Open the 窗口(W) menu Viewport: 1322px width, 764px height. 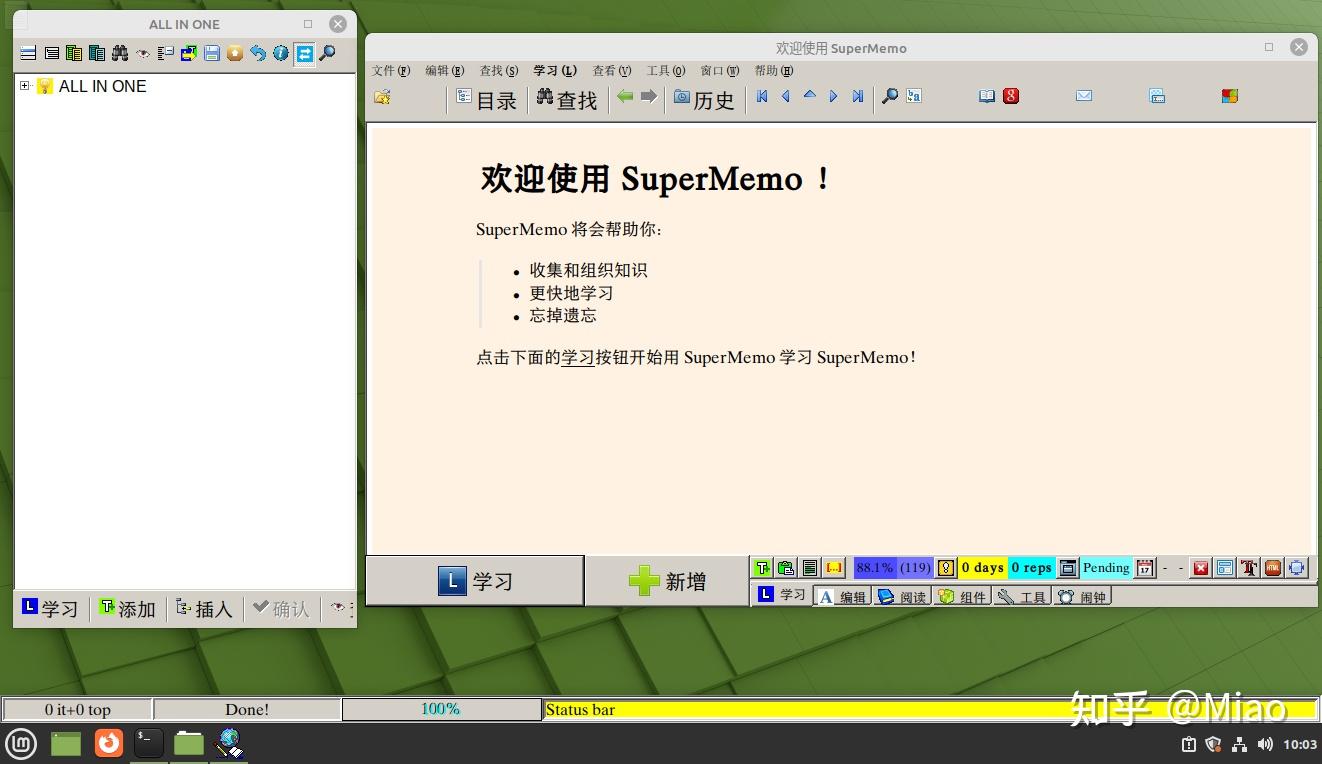(720, 71)
